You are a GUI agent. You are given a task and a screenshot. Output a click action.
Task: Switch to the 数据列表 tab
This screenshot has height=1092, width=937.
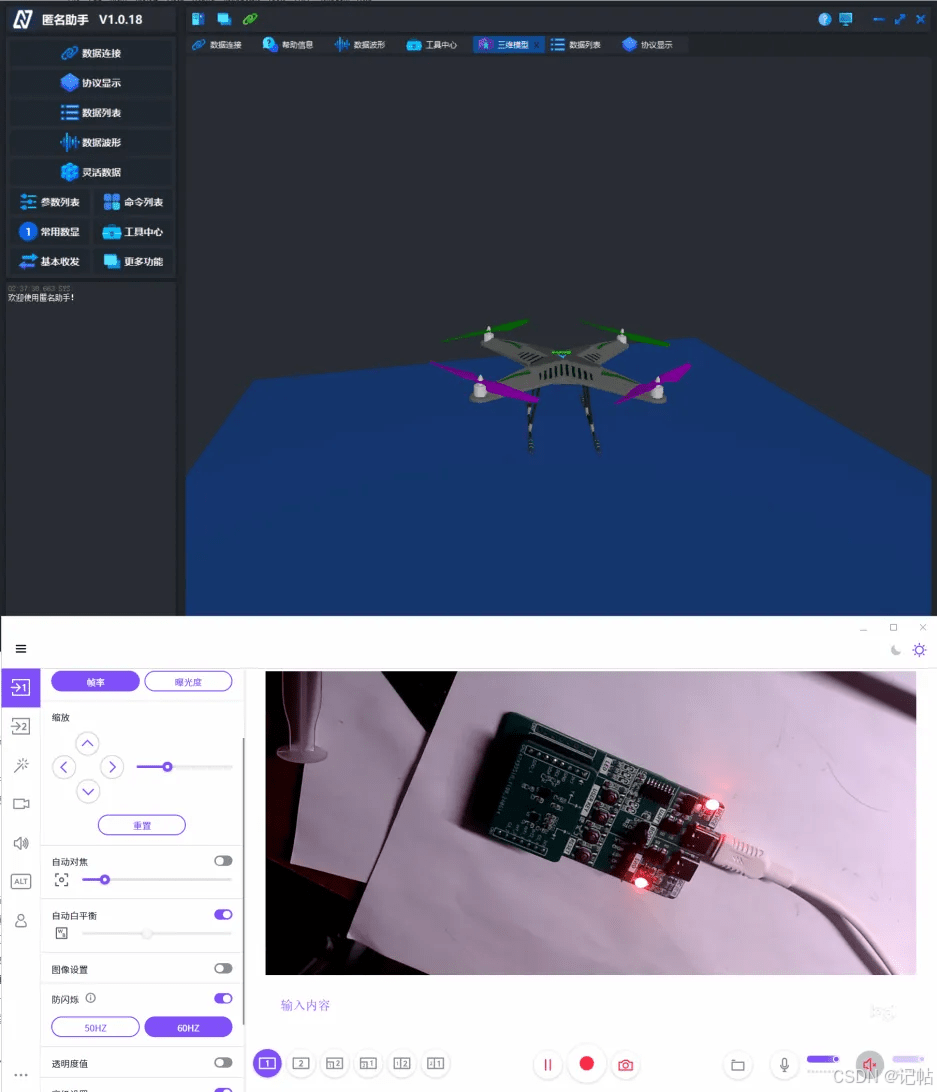tap(575, 45)
